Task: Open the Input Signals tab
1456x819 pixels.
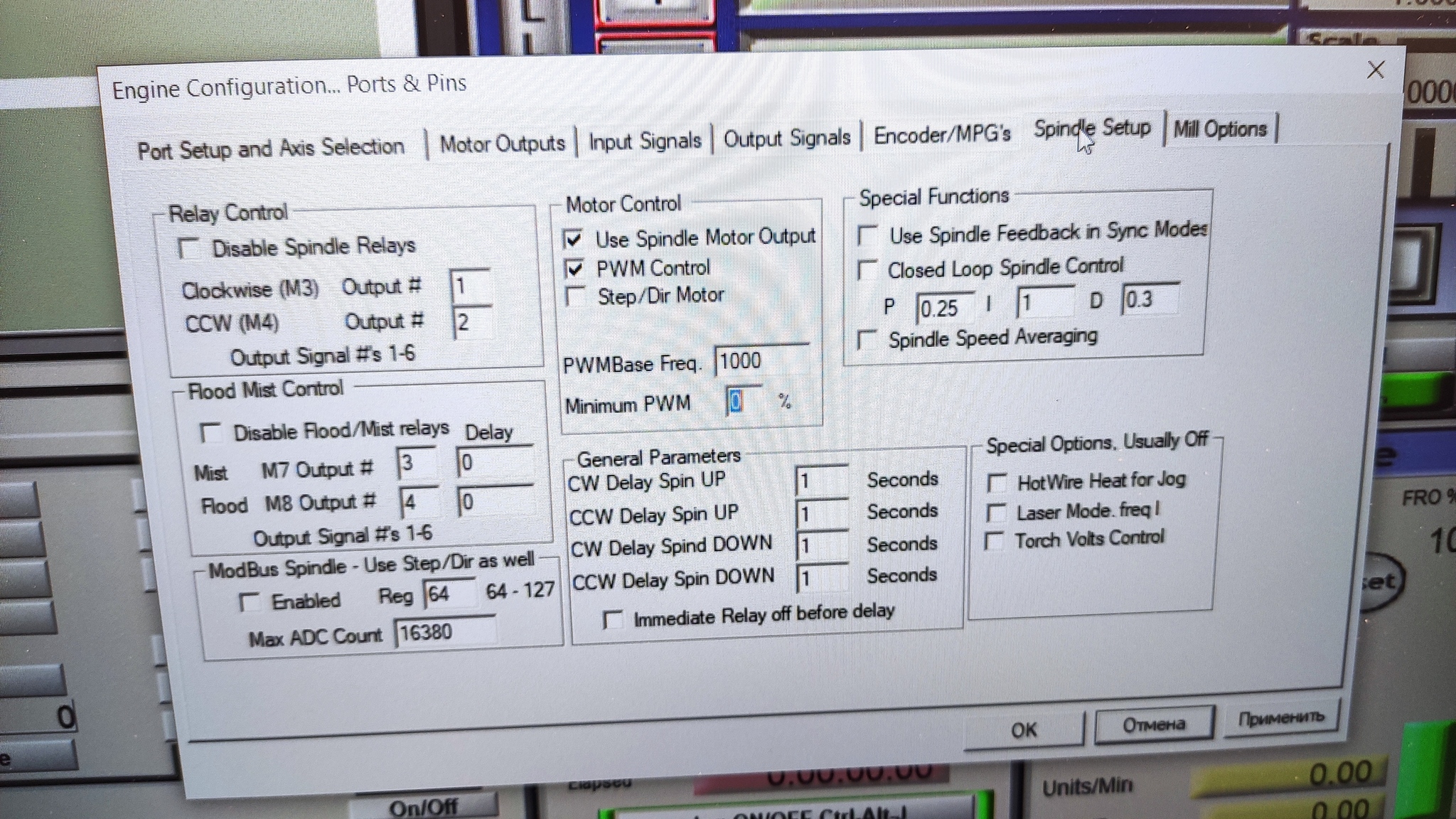Action: pyautogui.click(x=645, y=141)
